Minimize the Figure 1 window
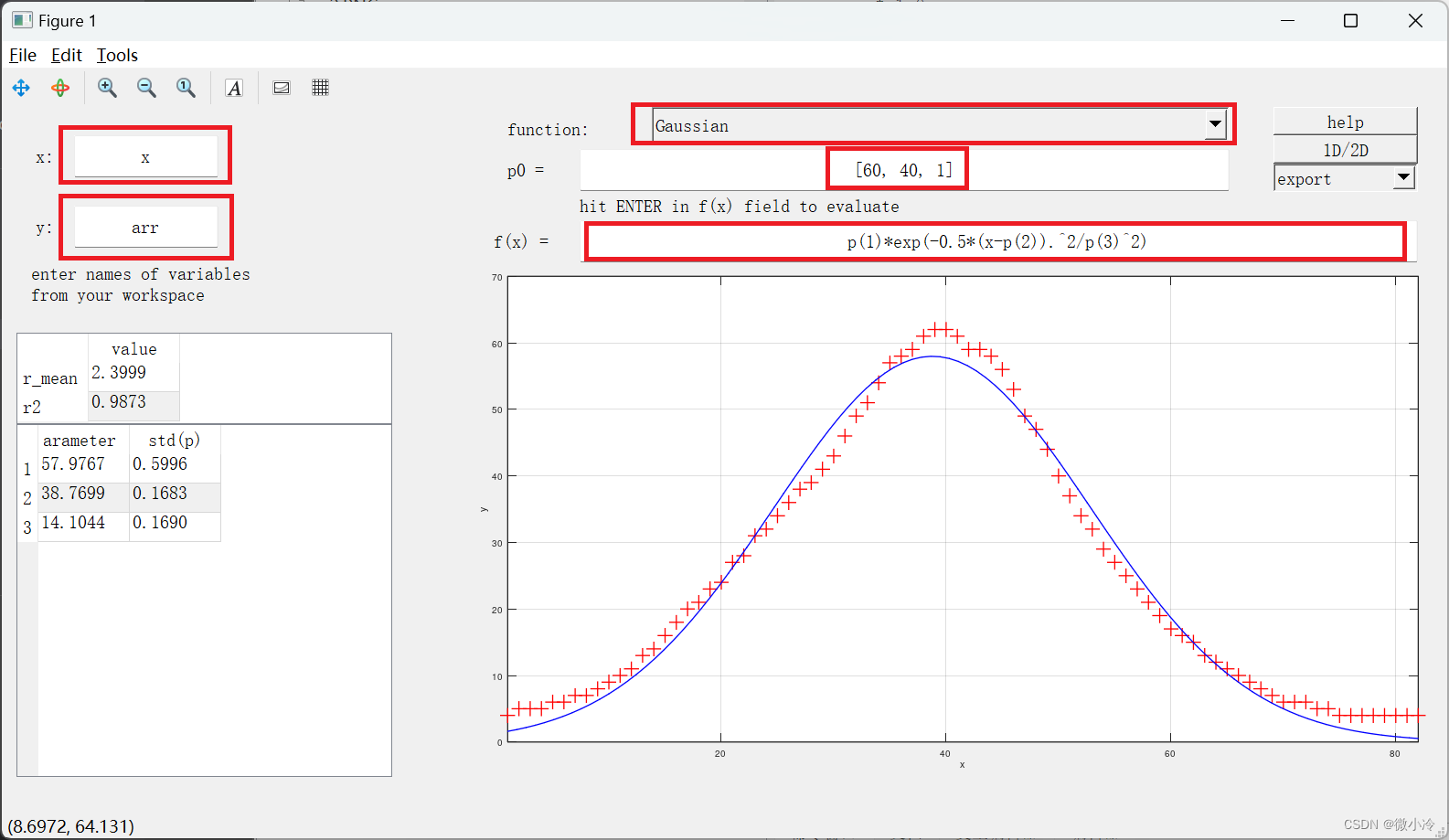The height and width of the screenshot is (840, 1449). 1287,20
